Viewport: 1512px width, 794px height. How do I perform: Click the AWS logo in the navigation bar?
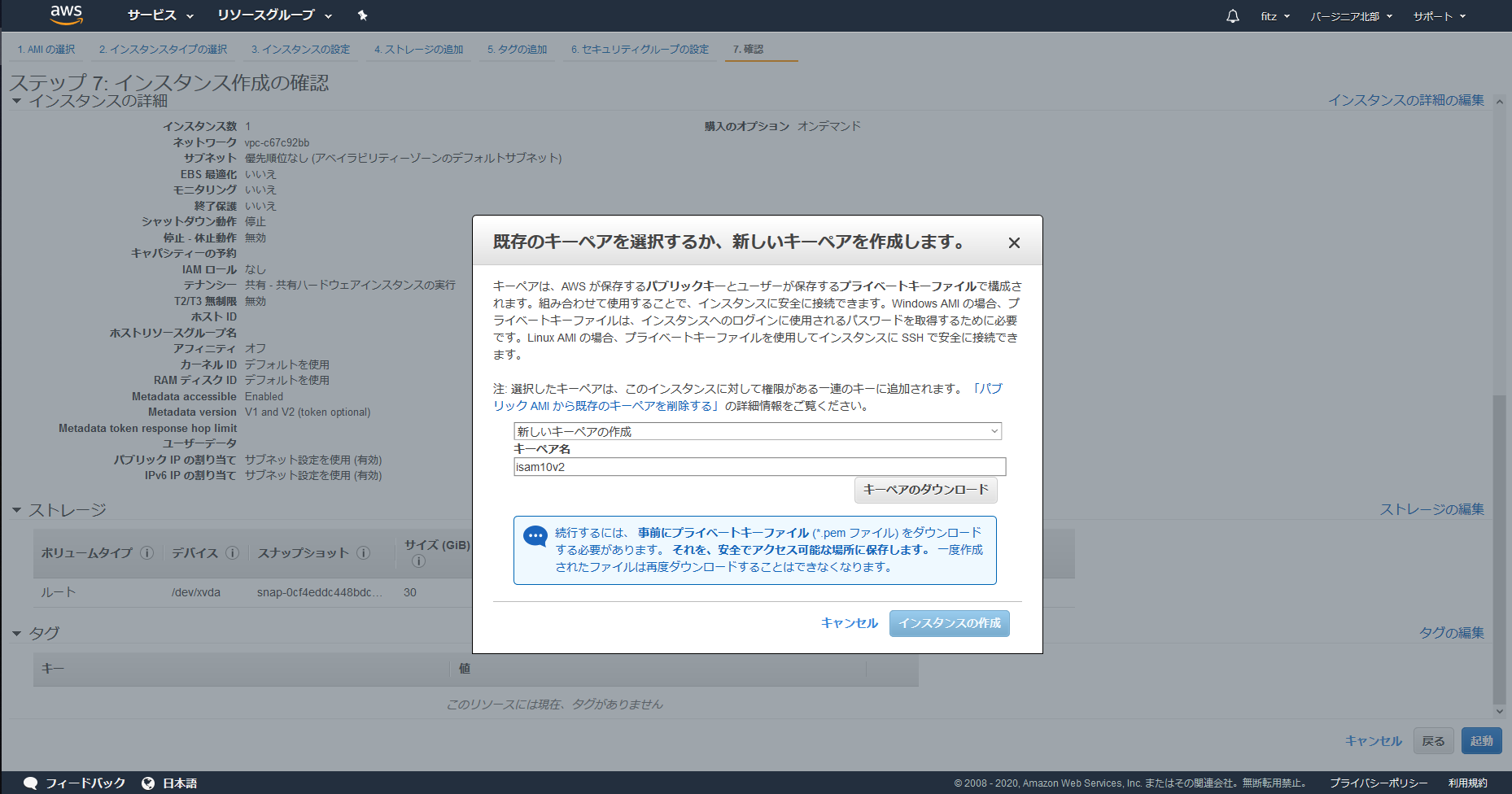click(x=65, y=15)
